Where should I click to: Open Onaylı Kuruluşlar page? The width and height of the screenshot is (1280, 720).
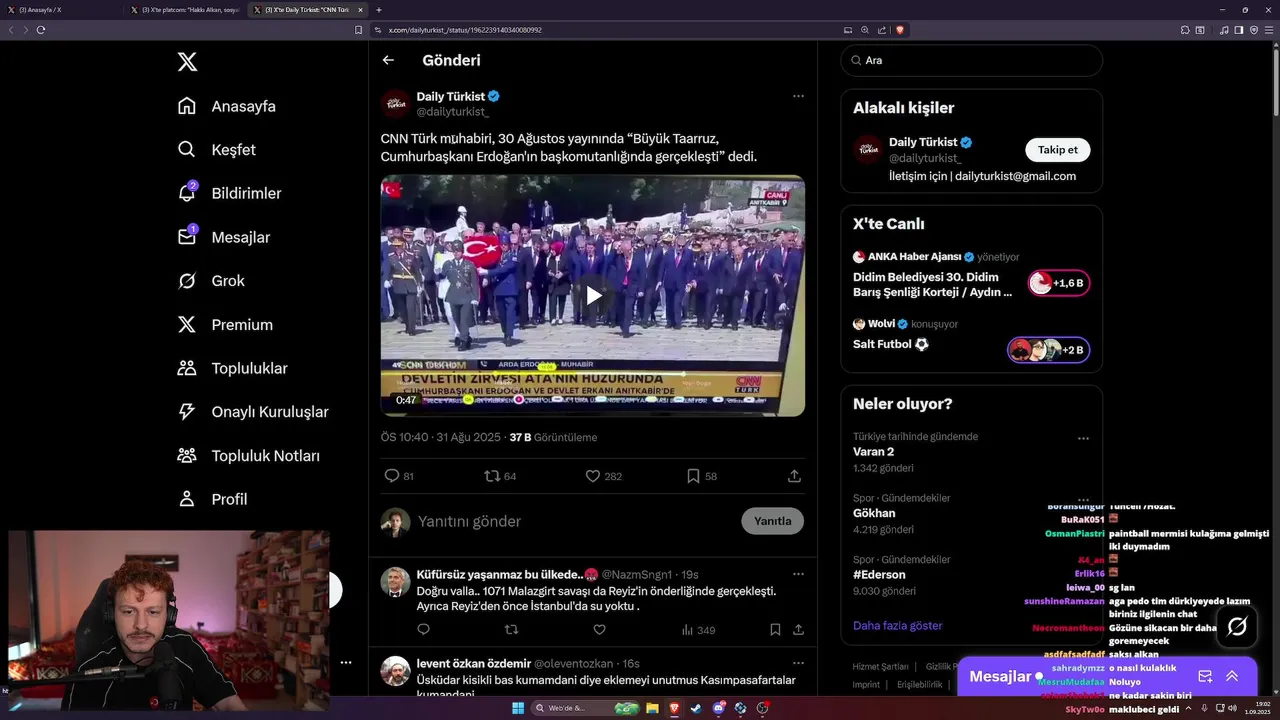[x=252, y=412]
